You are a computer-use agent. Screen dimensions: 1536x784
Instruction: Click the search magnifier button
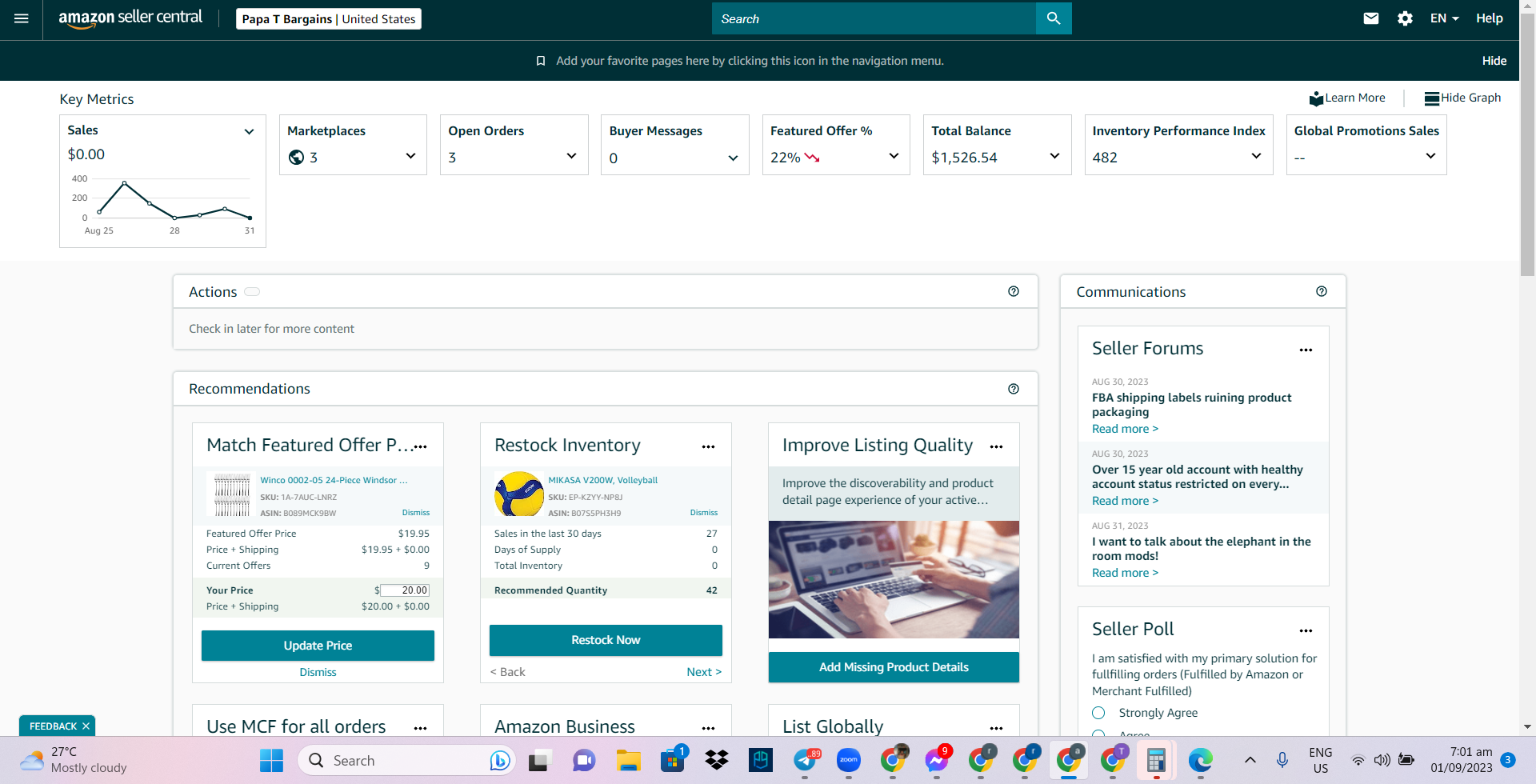click(1054, 18)
